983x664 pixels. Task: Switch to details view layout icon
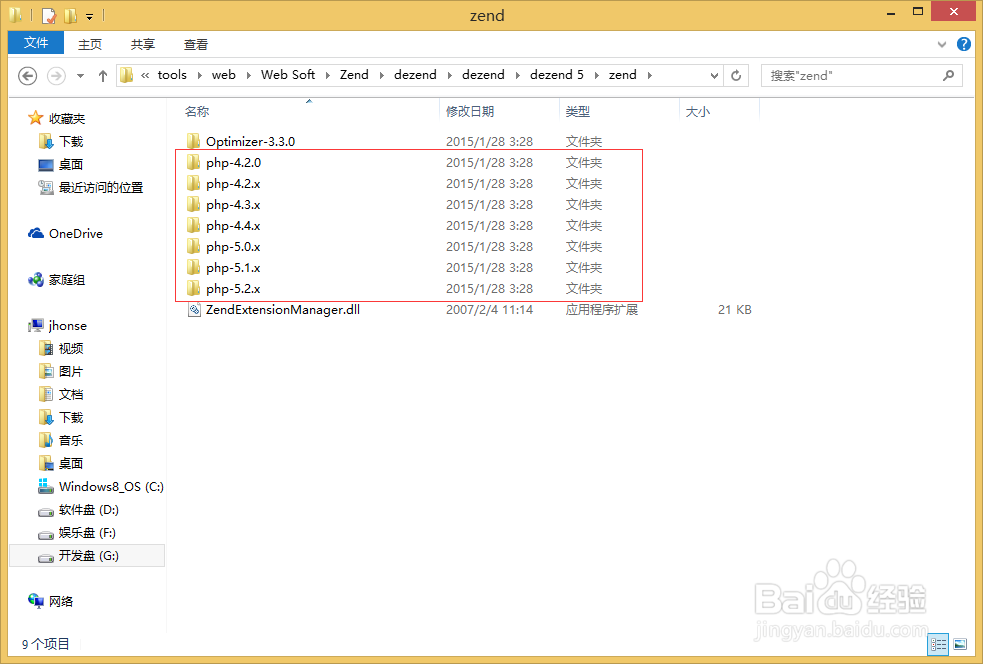(x=938, y=645)
